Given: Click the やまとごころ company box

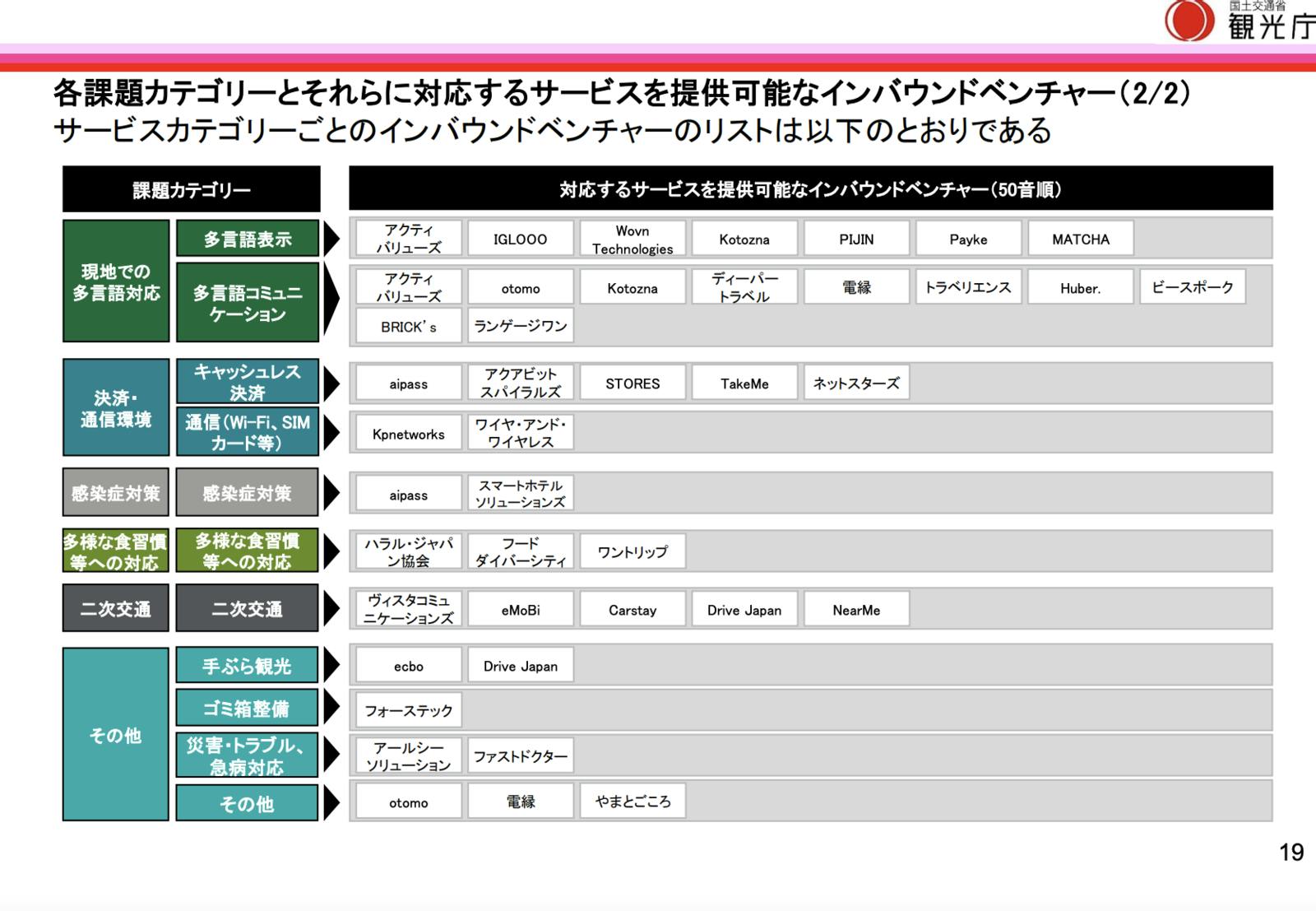Looking at the screenshot, I should click(x=633, y=802).
